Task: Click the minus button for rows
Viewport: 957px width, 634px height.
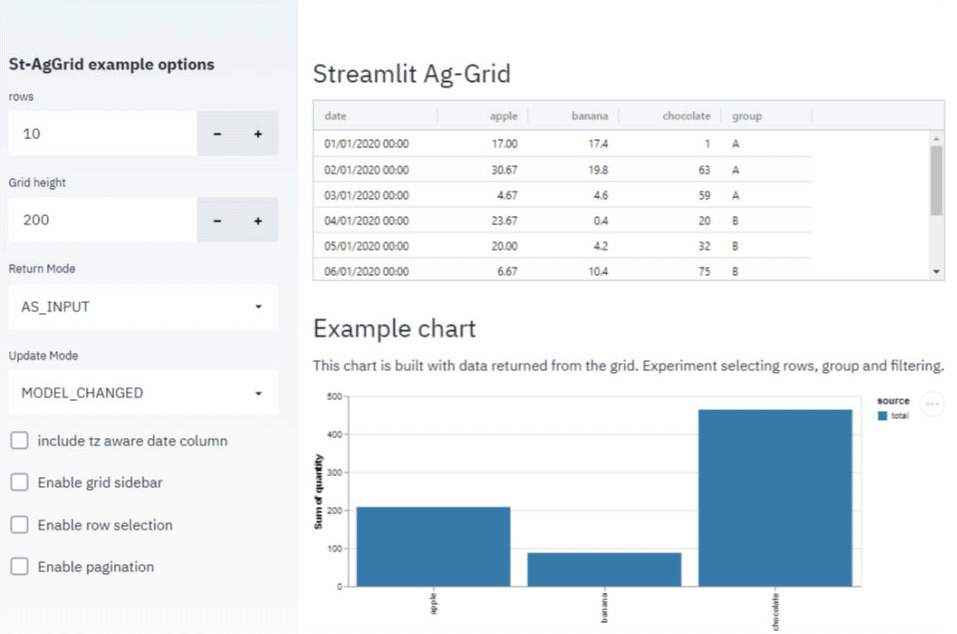Action: click(217, 134)
